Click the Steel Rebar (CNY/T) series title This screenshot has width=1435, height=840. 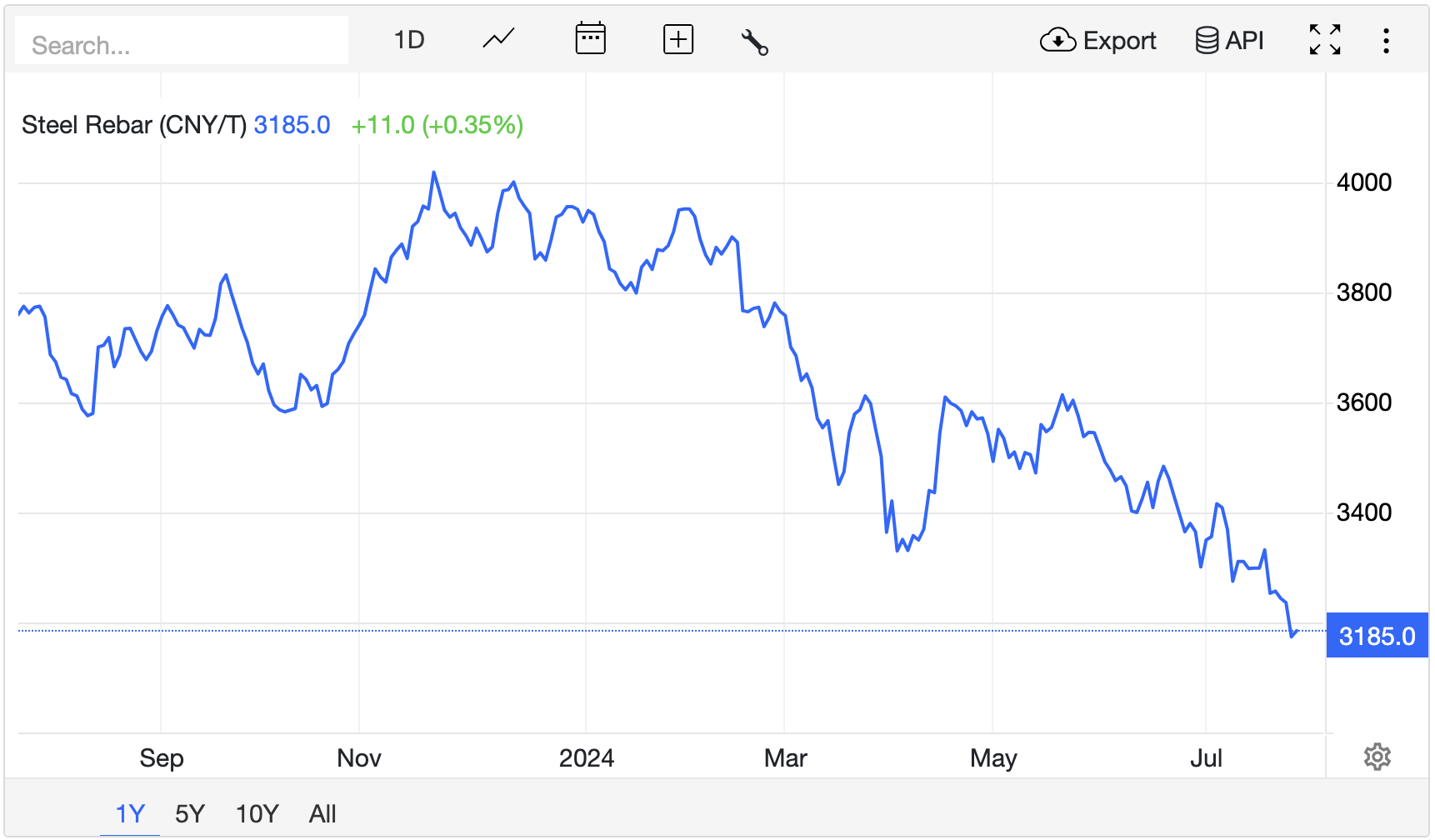(134, 125)
